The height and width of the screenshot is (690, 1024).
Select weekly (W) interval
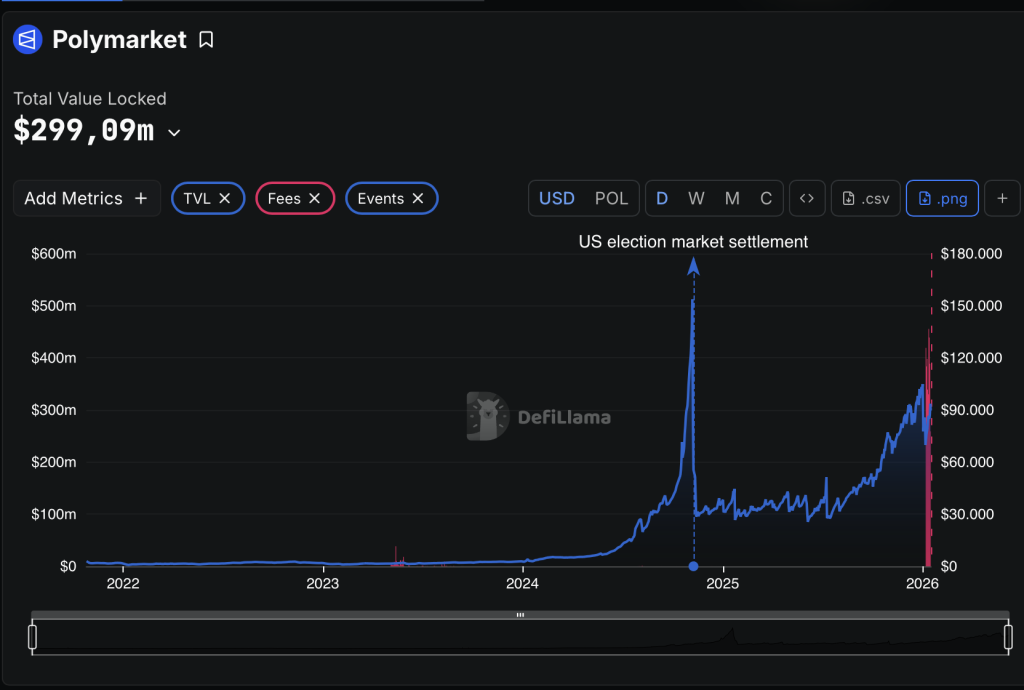coord(696,198)
